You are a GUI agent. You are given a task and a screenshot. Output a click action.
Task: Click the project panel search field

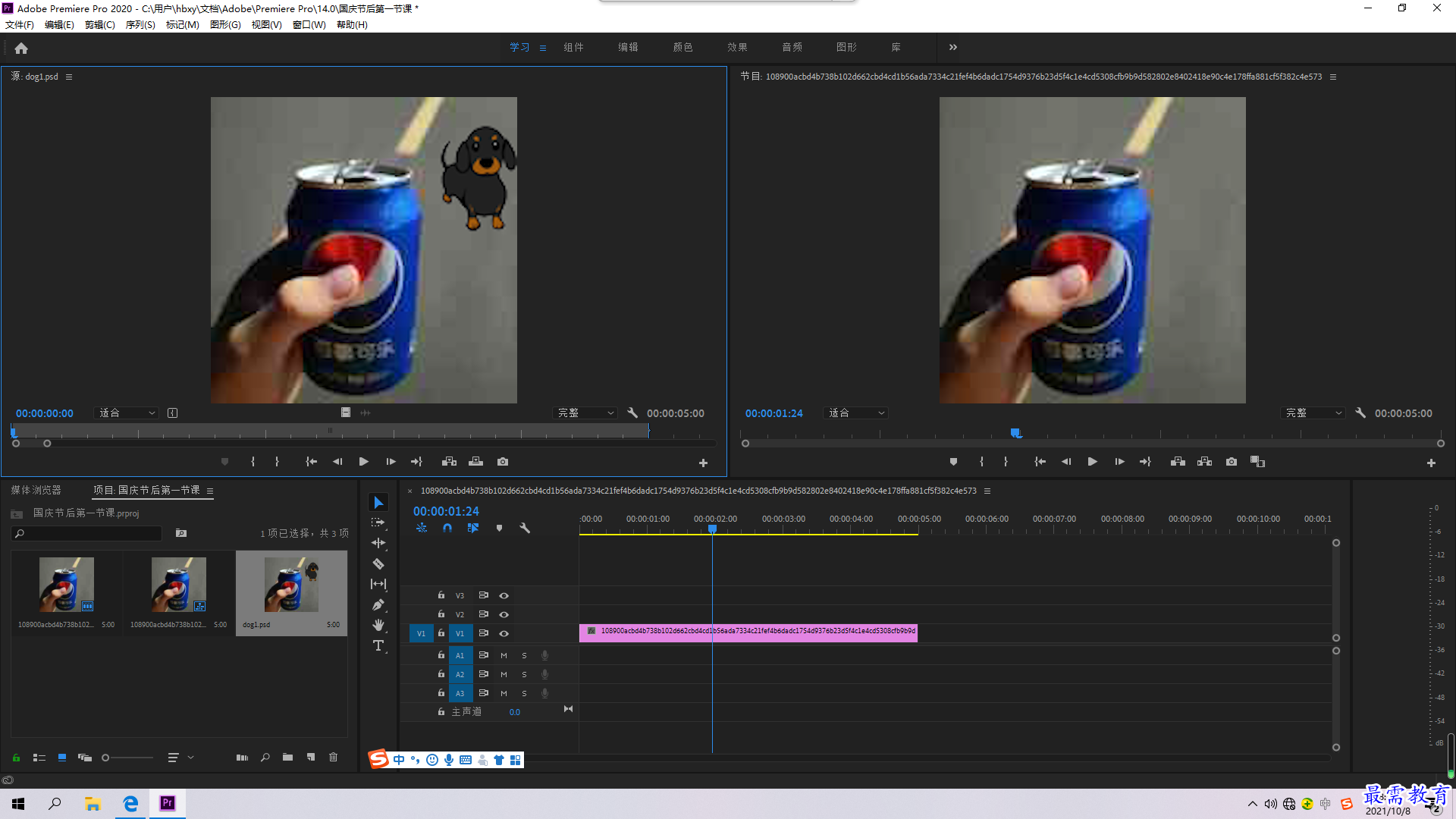pyautogui.click(x=87, y=534)
